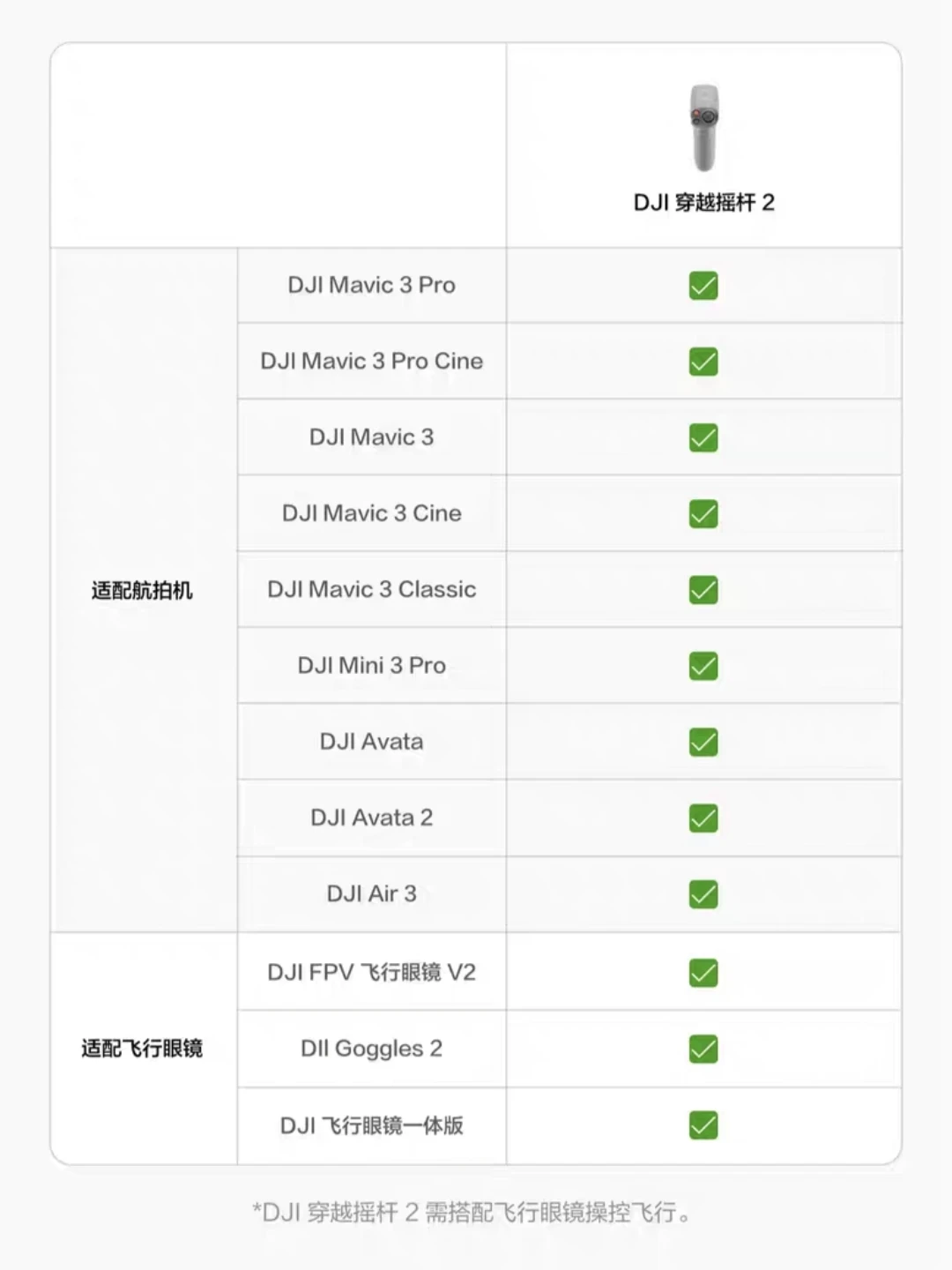The width and height of the screenshot is (952, 1270).
Task: Click the DJI Mavic 3 Cine checkmark
Action: [703, 513]
